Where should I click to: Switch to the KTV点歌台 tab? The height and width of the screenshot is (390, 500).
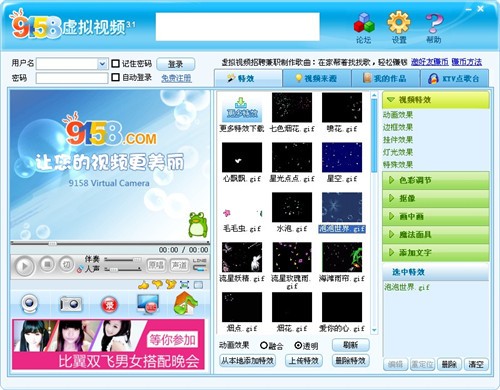[455, 78]
